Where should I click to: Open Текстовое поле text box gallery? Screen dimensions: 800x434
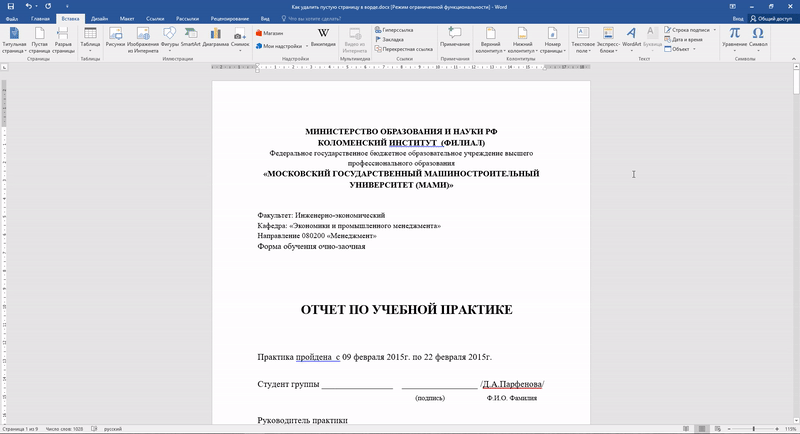click(x=583, y=41)
